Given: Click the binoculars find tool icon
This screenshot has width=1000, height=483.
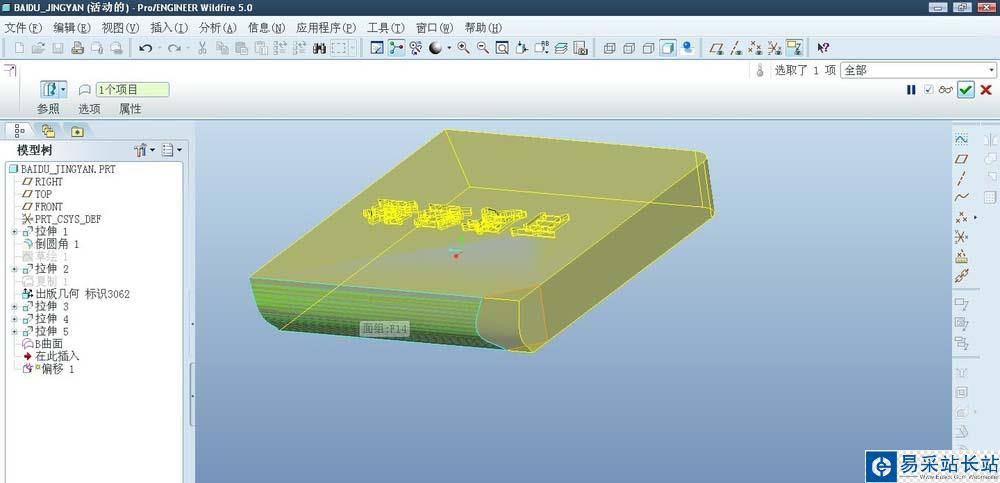Looking at the screenshot, I should pos(320,48).
